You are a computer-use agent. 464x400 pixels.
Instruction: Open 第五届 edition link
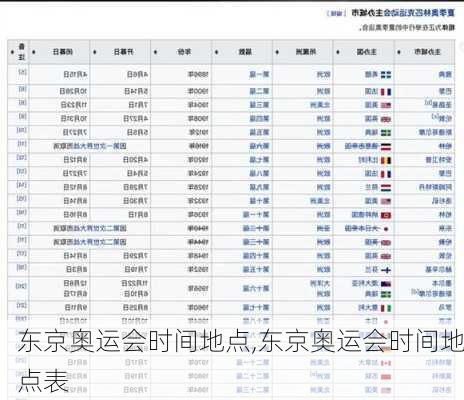click(259, 132)
